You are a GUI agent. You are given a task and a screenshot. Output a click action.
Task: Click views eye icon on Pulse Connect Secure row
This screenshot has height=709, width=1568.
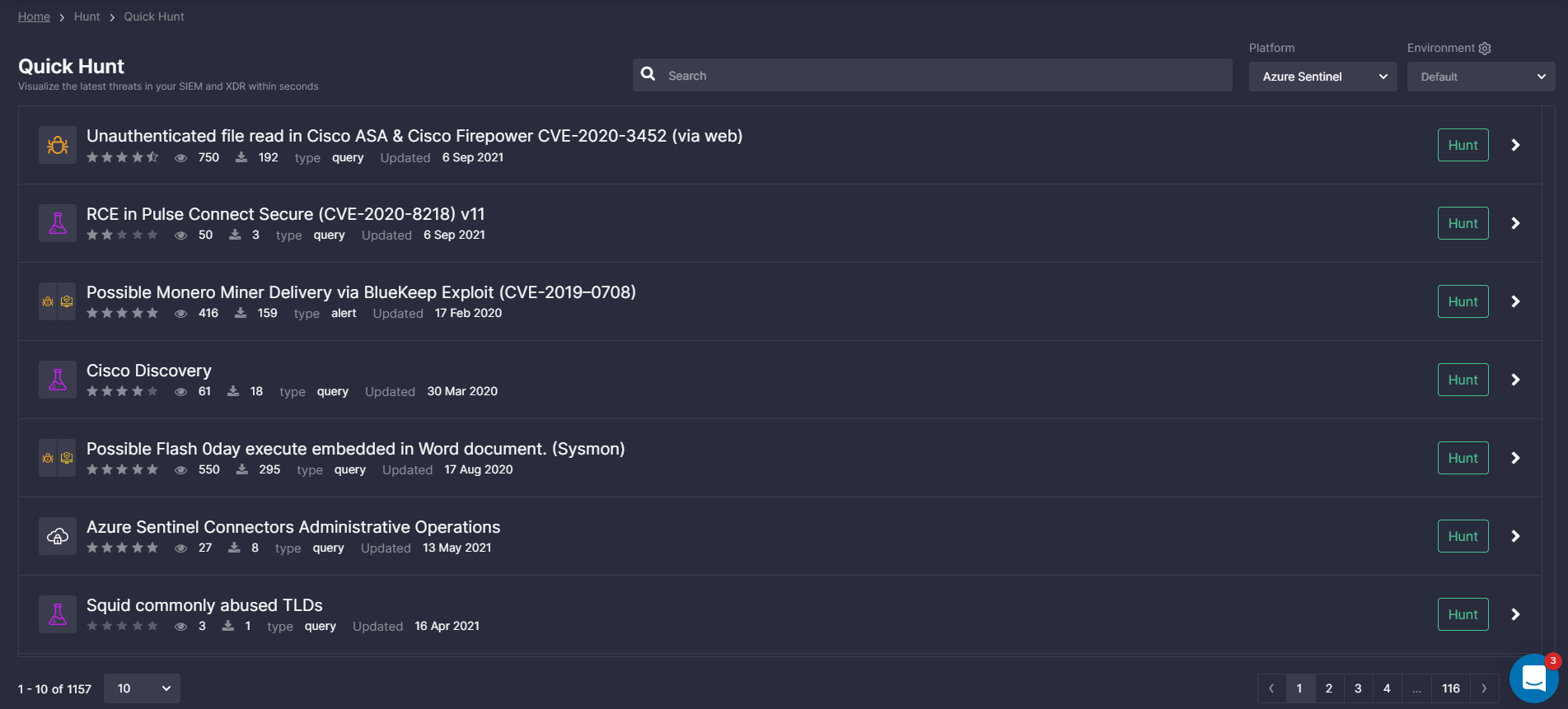(x=180, y=236)
